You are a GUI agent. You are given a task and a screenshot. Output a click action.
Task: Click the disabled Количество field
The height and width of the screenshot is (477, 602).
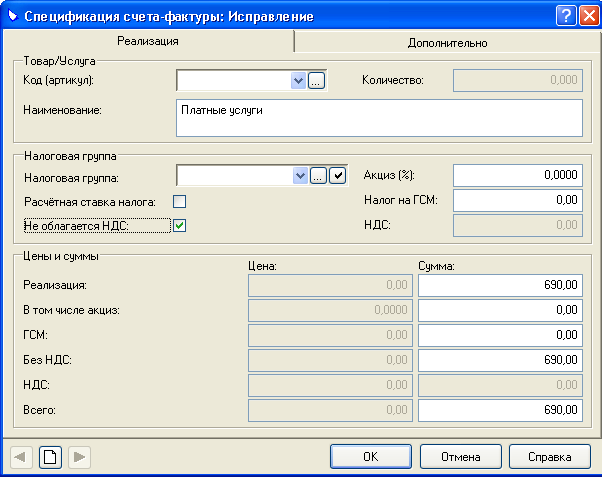tap(518, 80)
